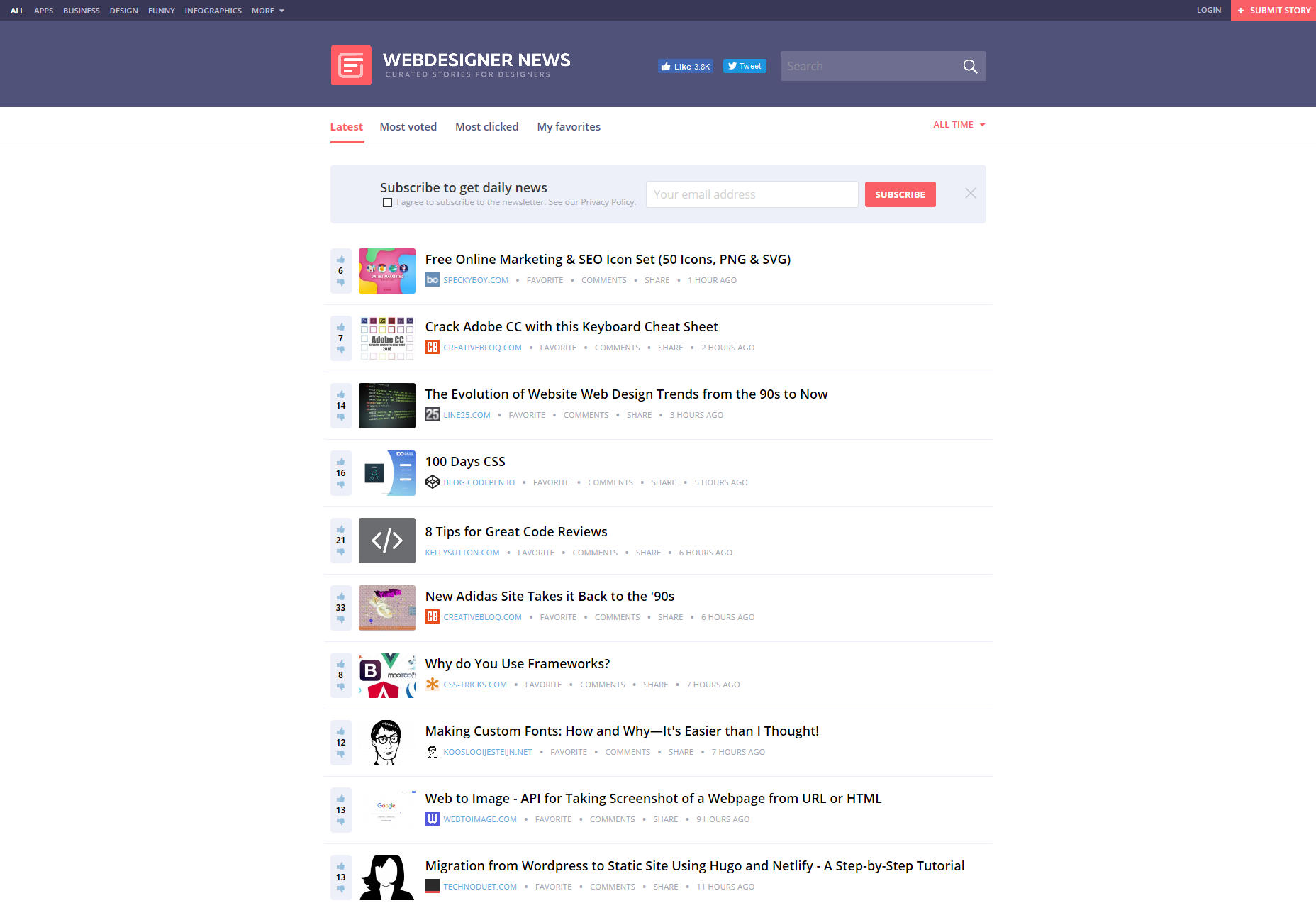Upvote 8 Tips for Great Code Reviews

340,529
